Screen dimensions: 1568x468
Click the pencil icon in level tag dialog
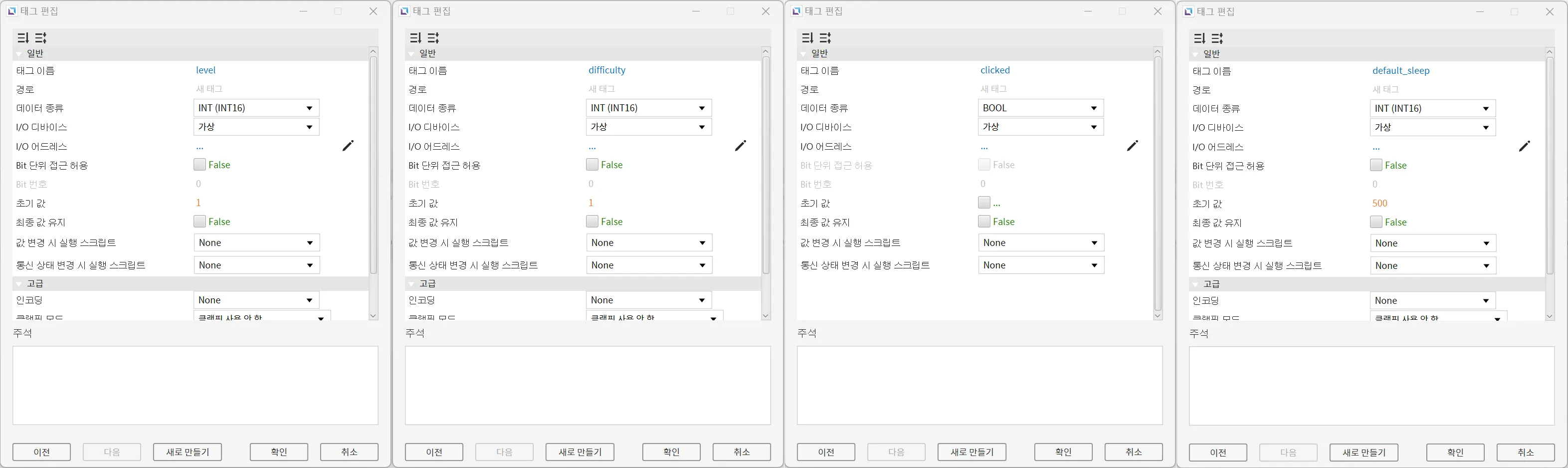[x=348, y=146]
